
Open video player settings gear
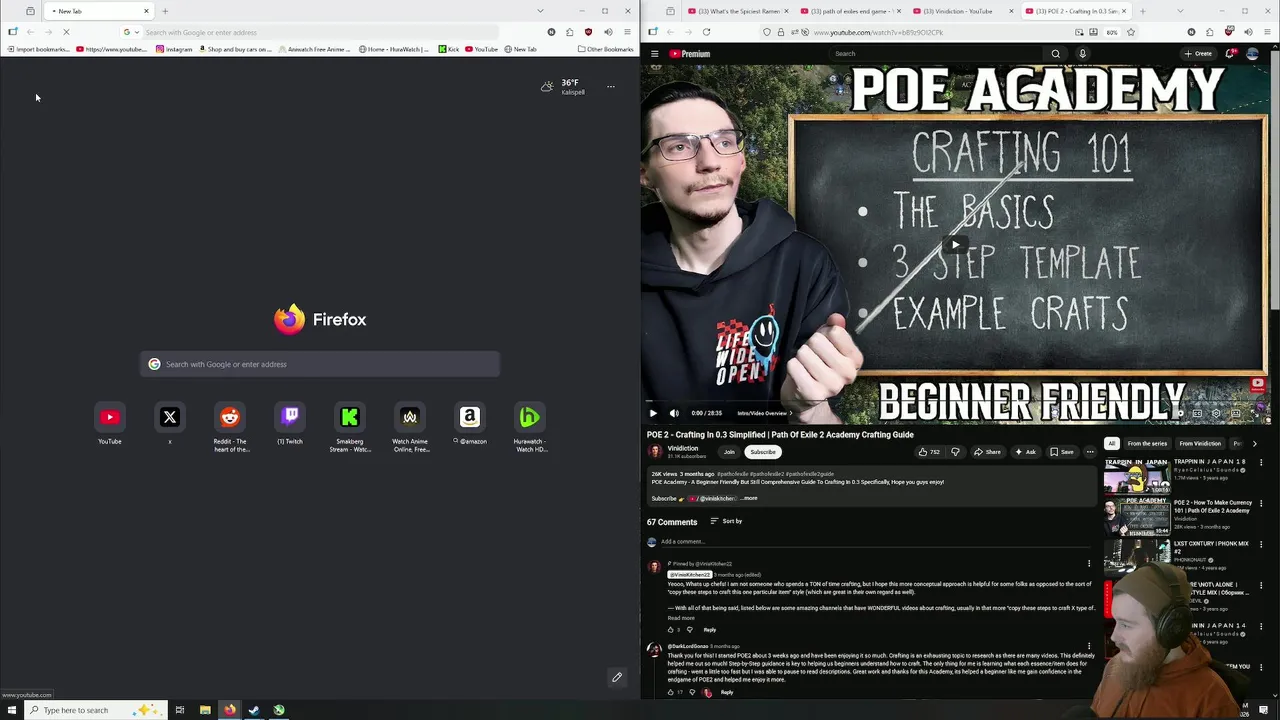click(1216, 413)
